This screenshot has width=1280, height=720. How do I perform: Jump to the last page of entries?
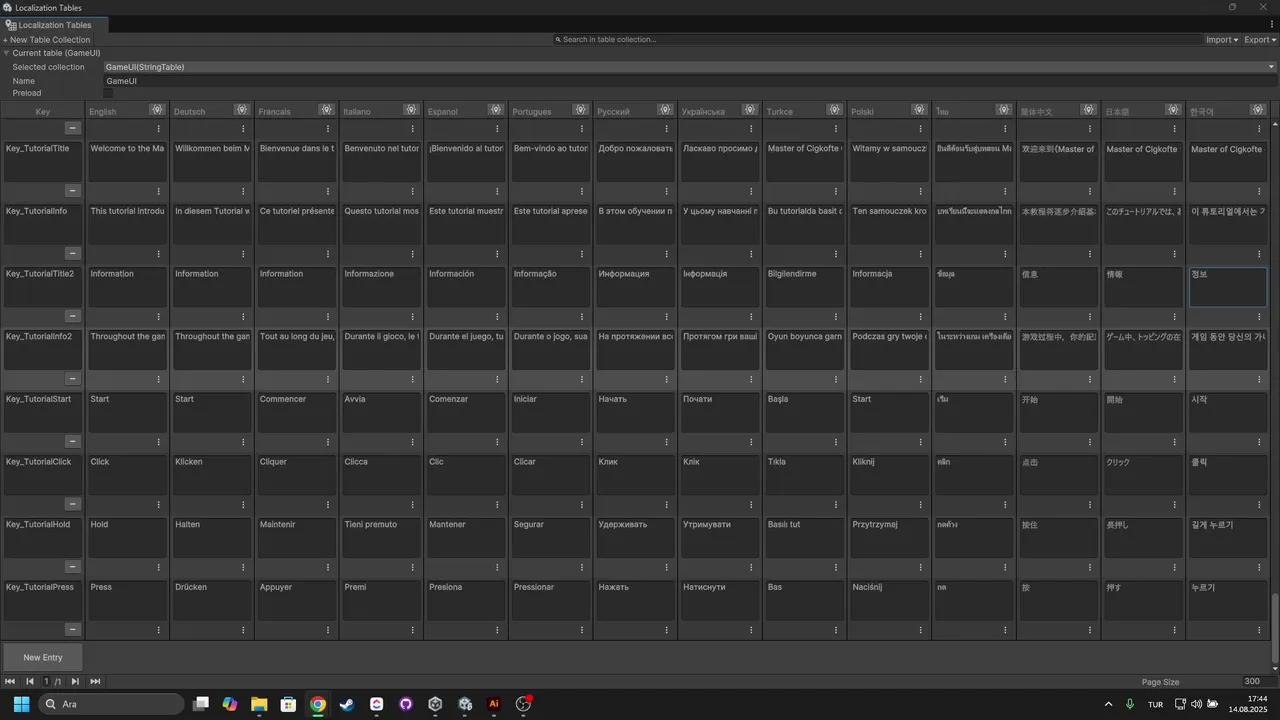tap(95, 681)
